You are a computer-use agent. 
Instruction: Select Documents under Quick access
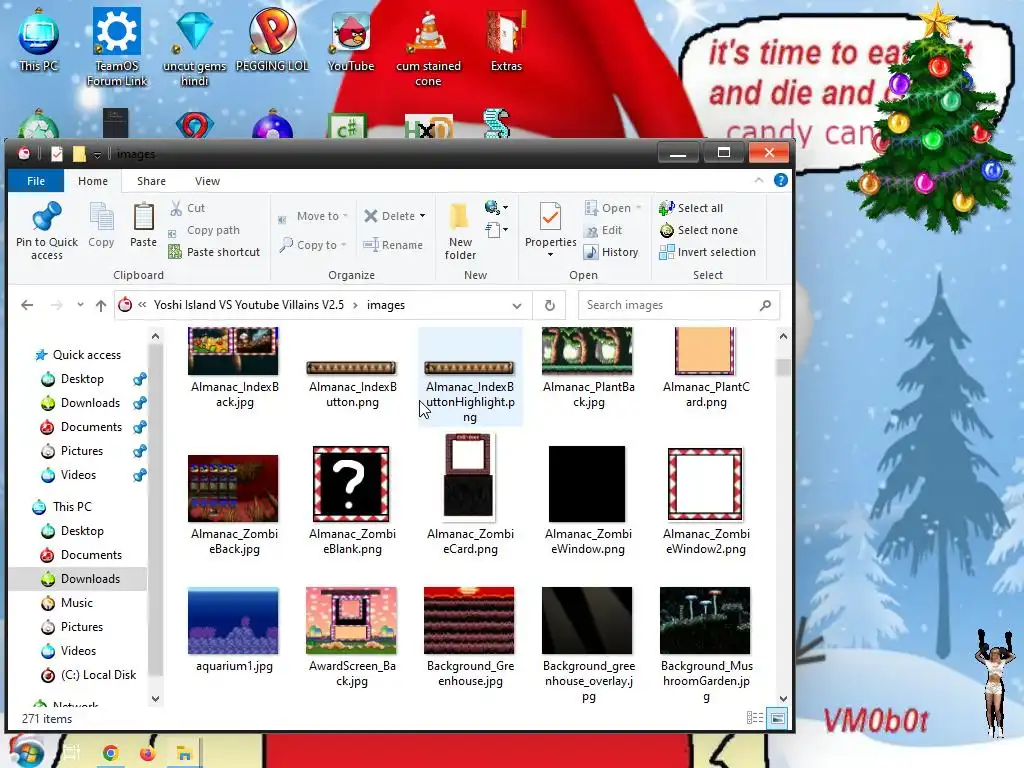(91, 426)
